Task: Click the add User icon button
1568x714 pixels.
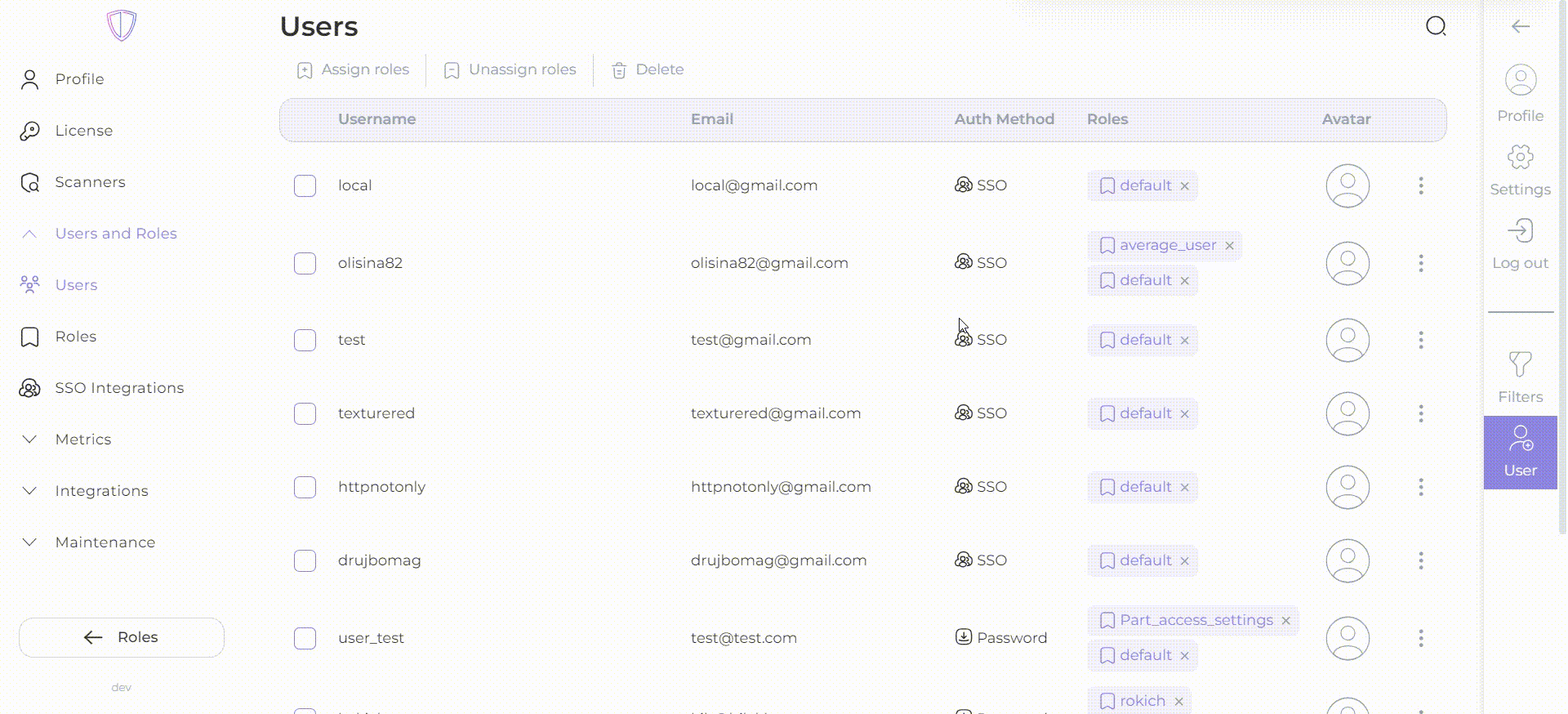Action: pyautogui.click(x=1520, y=452)
